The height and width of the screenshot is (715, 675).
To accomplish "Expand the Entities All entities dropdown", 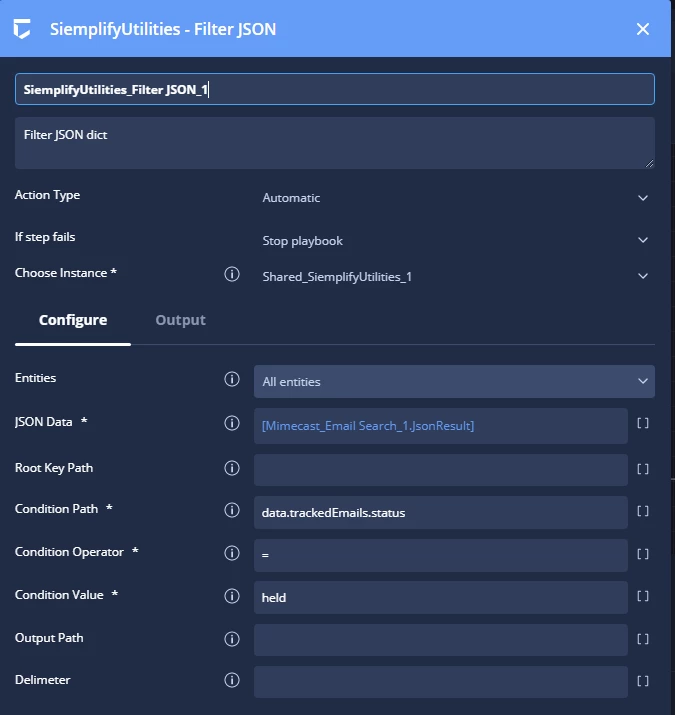I will [x=454, y=381].
